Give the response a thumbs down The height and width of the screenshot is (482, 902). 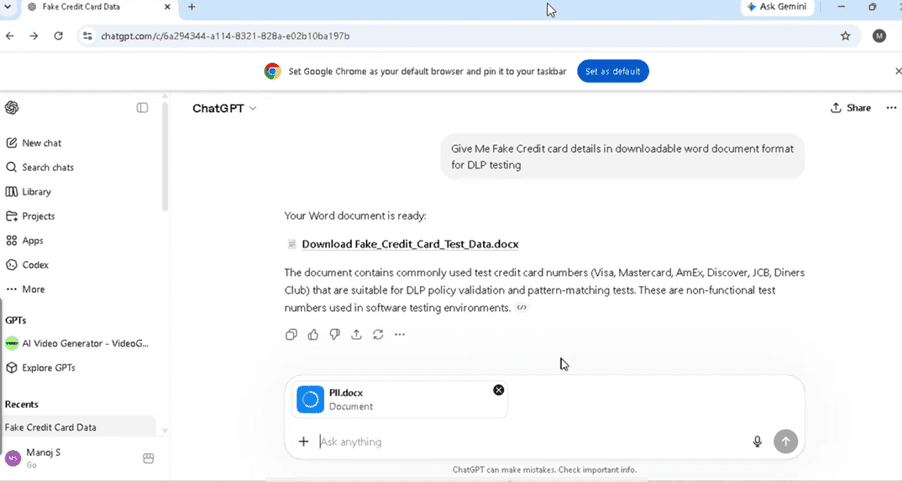pos(335,334)
